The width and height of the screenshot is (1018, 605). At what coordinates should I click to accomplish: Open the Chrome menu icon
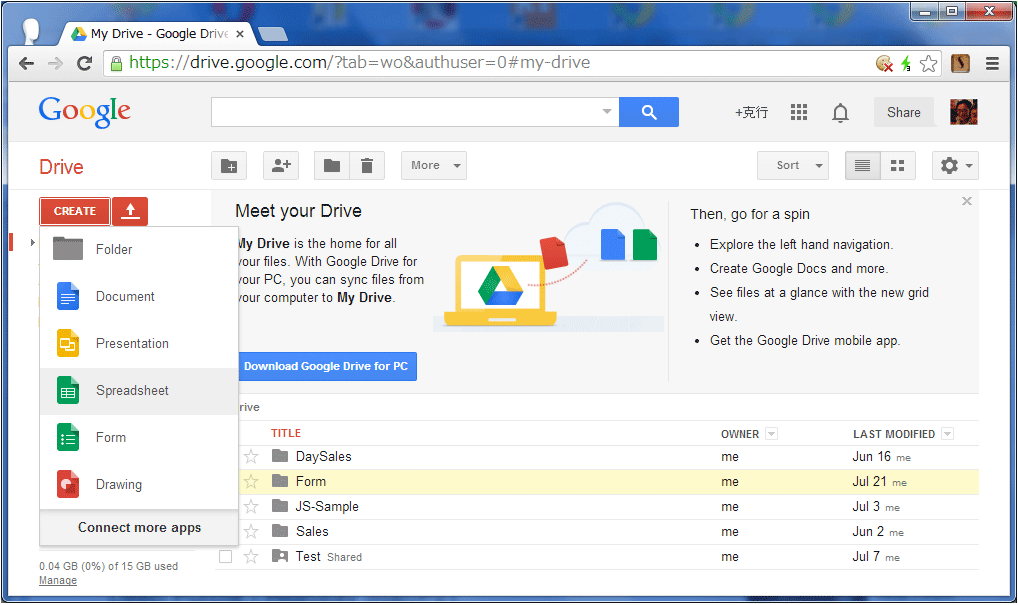pyautogui.click(x=992, y=63)
